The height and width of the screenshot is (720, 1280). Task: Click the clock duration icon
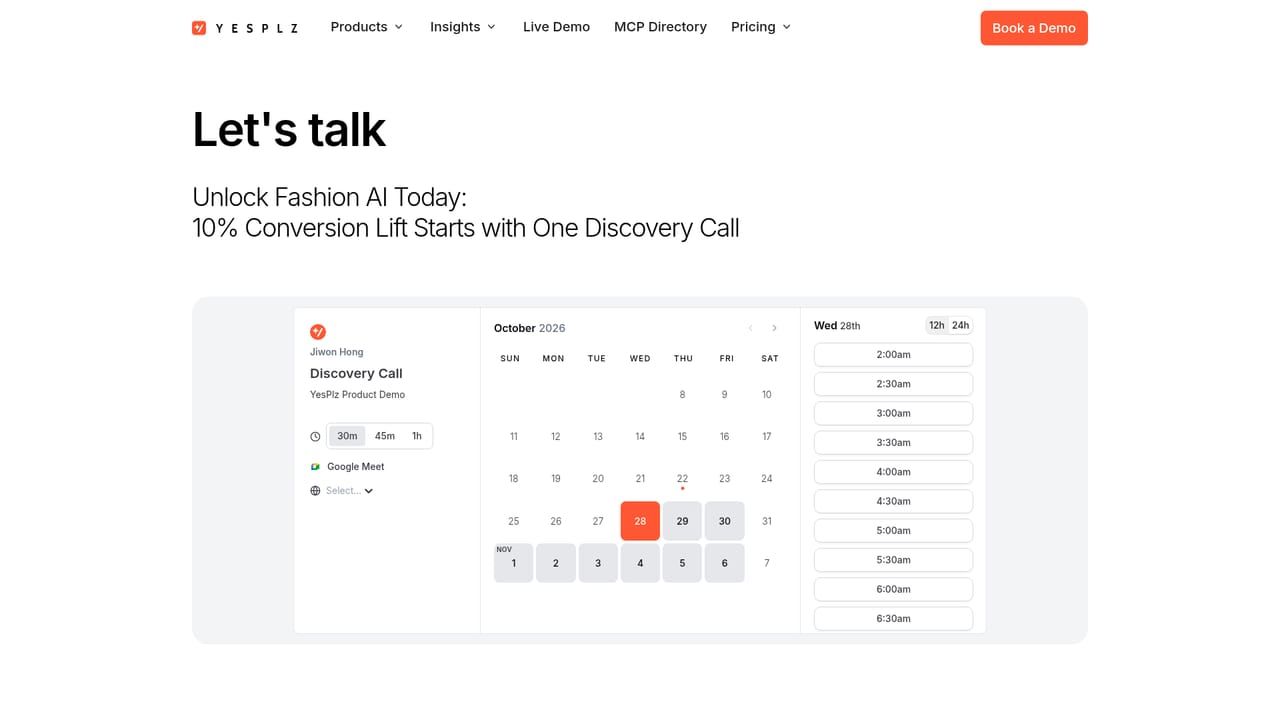tap(315, 436)
